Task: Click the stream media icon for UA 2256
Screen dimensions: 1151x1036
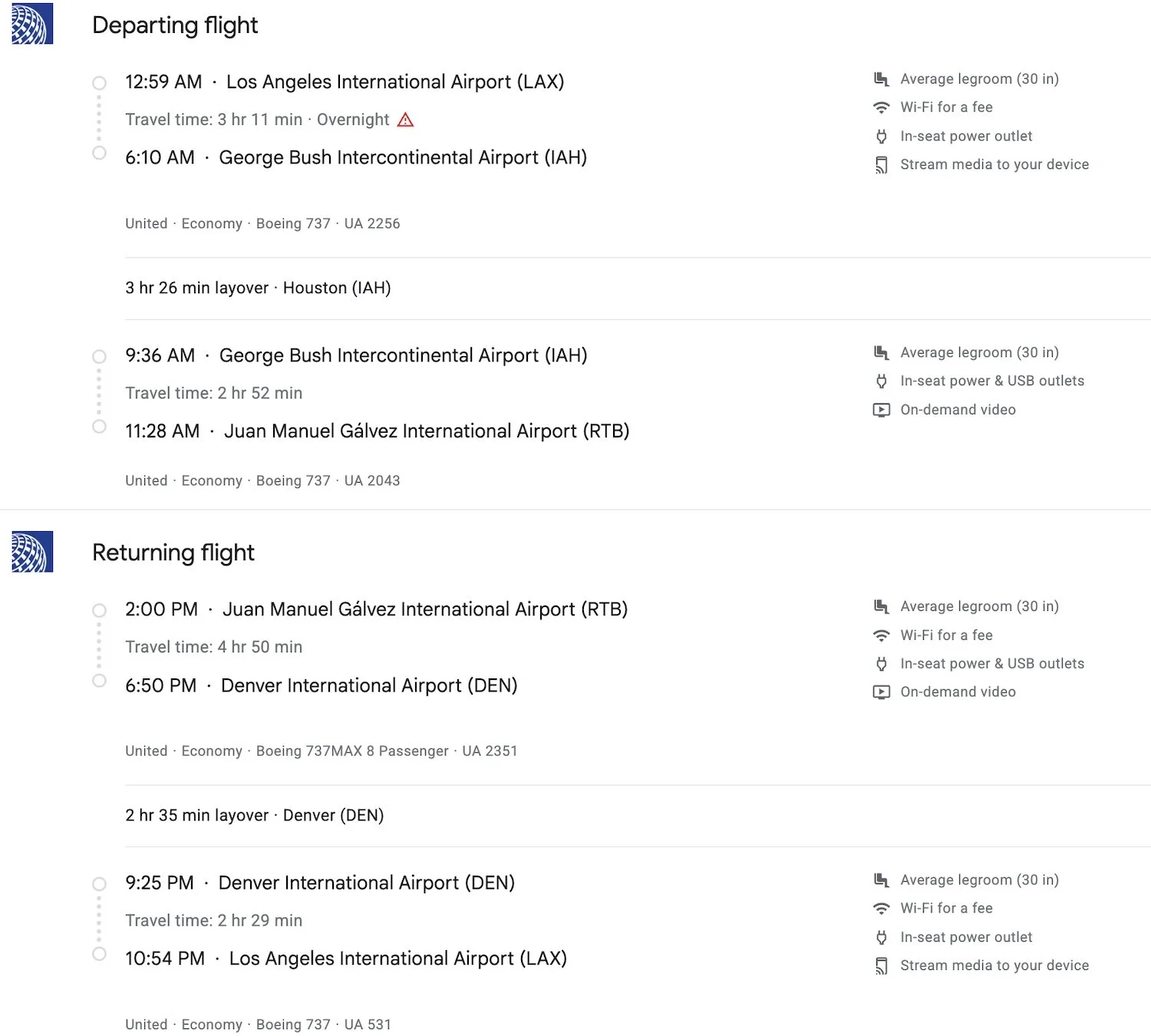Action: 882,165
